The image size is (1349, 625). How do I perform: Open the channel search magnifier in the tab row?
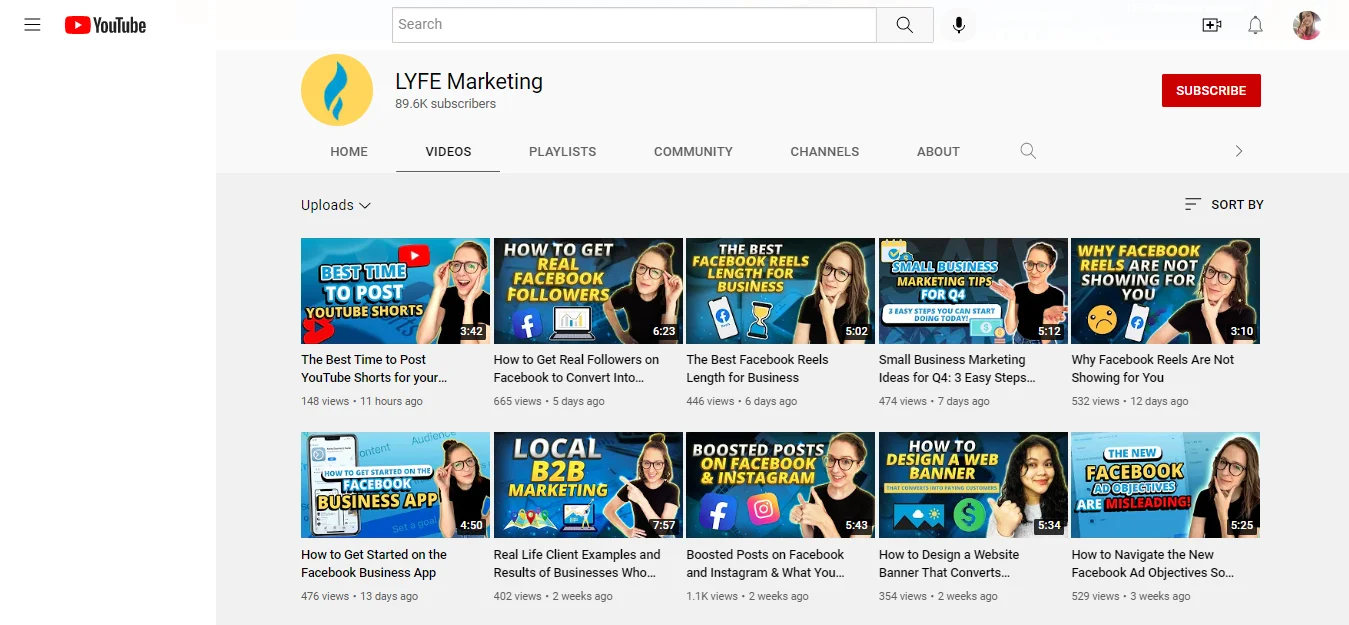[x=1028, y=151]
